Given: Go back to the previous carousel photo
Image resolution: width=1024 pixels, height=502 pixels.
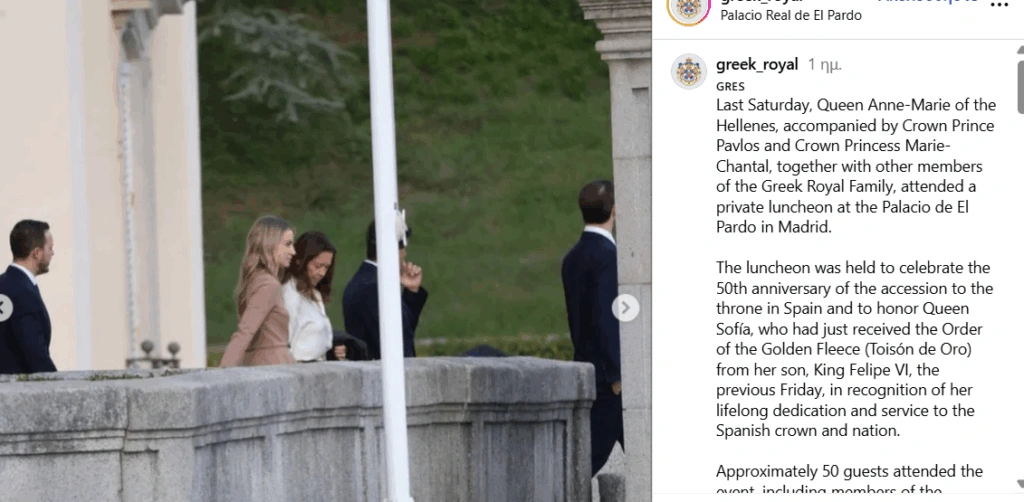Looking at the screenshot, I should [x=4, y=307].
